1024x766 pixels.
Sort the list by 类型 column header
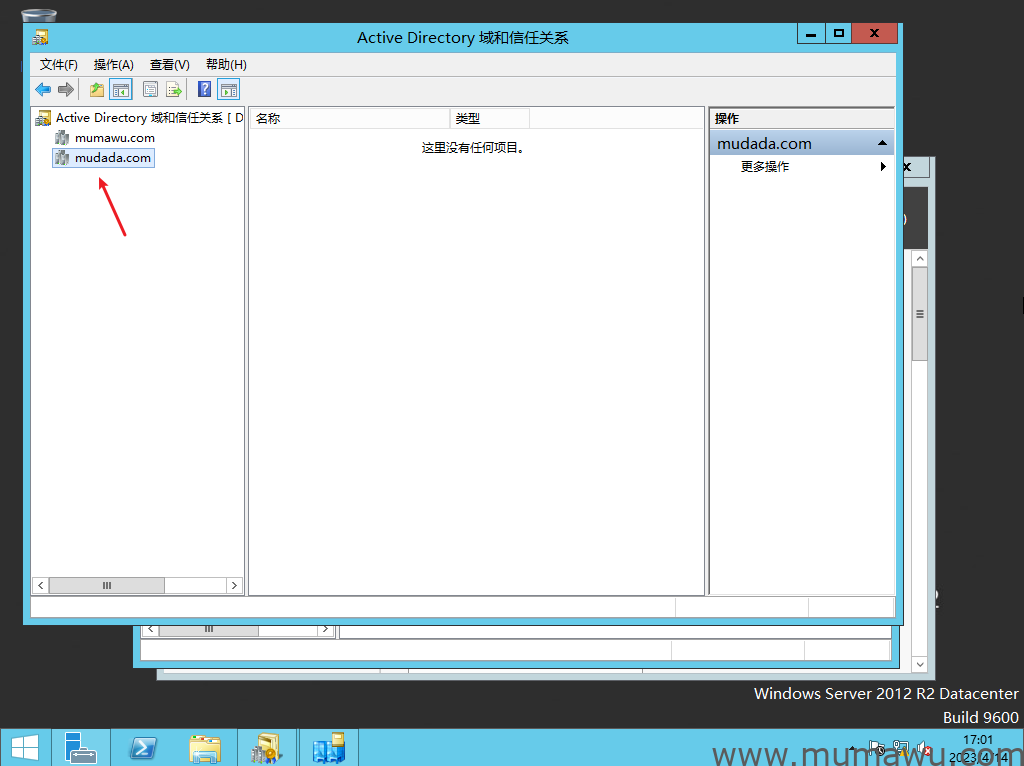click(x=489, y=118)
